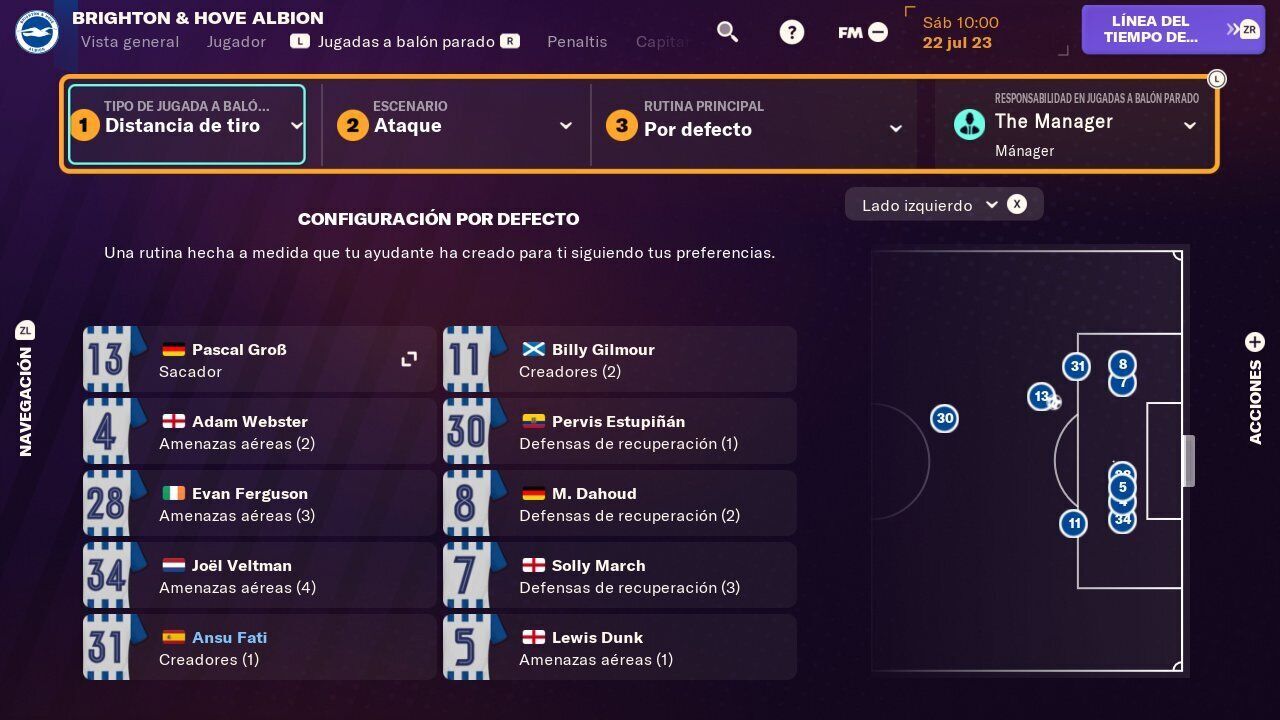Click the plus icon above the Acciones panel
1280x720 pixels.
coord(1255,341)
